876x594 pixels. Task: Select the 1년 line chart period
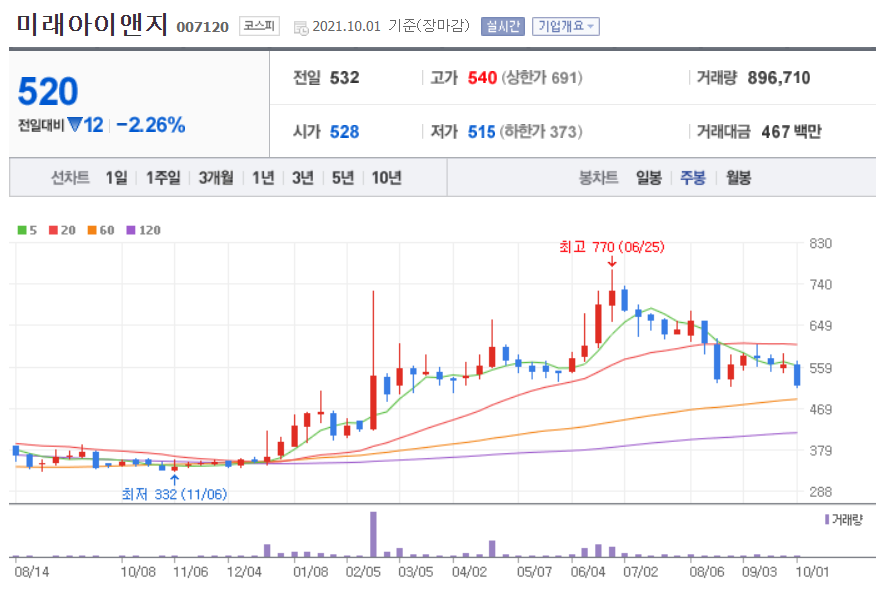tap(263, 178)
